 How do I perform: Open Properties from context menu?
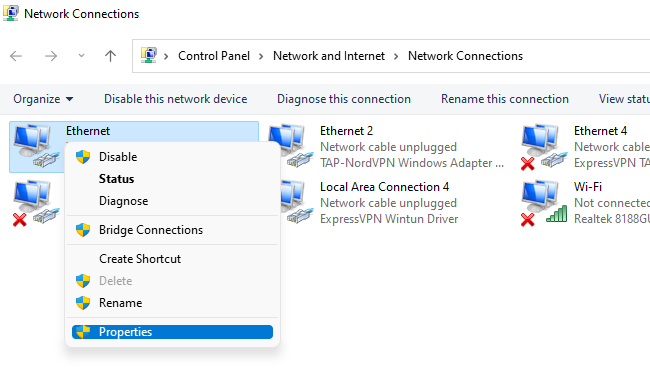(x=172, y=332)
